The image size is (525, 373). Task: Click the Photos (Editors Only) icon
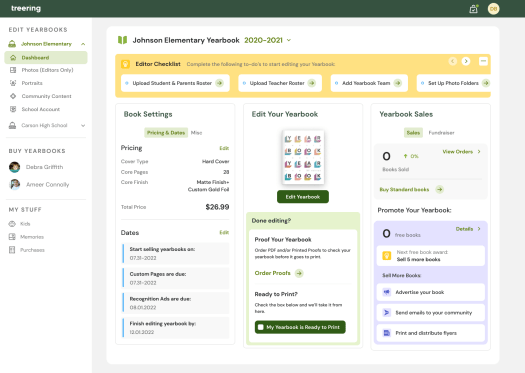pos(13,70)
